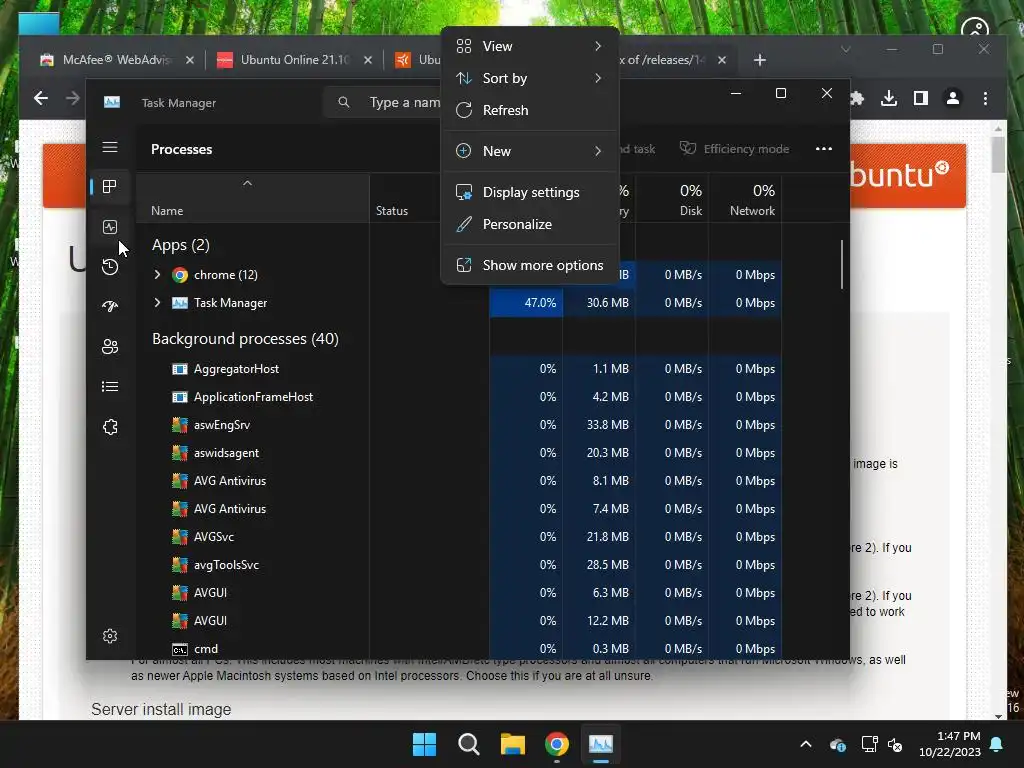
Task: Collapse column sort chevron above Name
Action: coord(247,184)
